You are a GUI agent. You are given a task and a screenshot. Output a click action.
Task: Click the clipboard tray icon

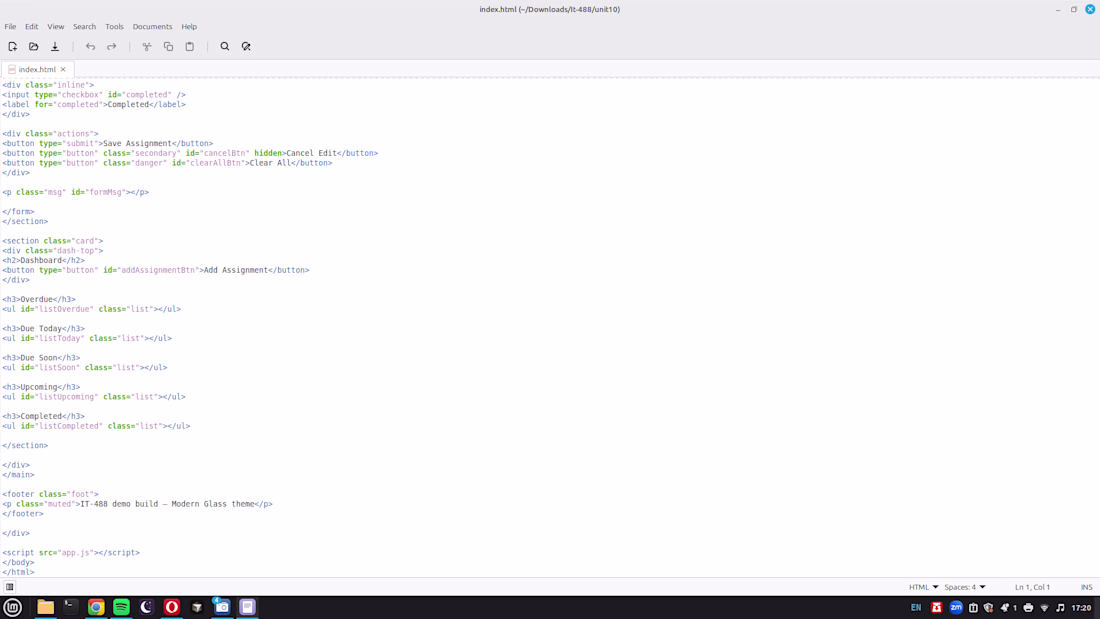click(973, 608)
